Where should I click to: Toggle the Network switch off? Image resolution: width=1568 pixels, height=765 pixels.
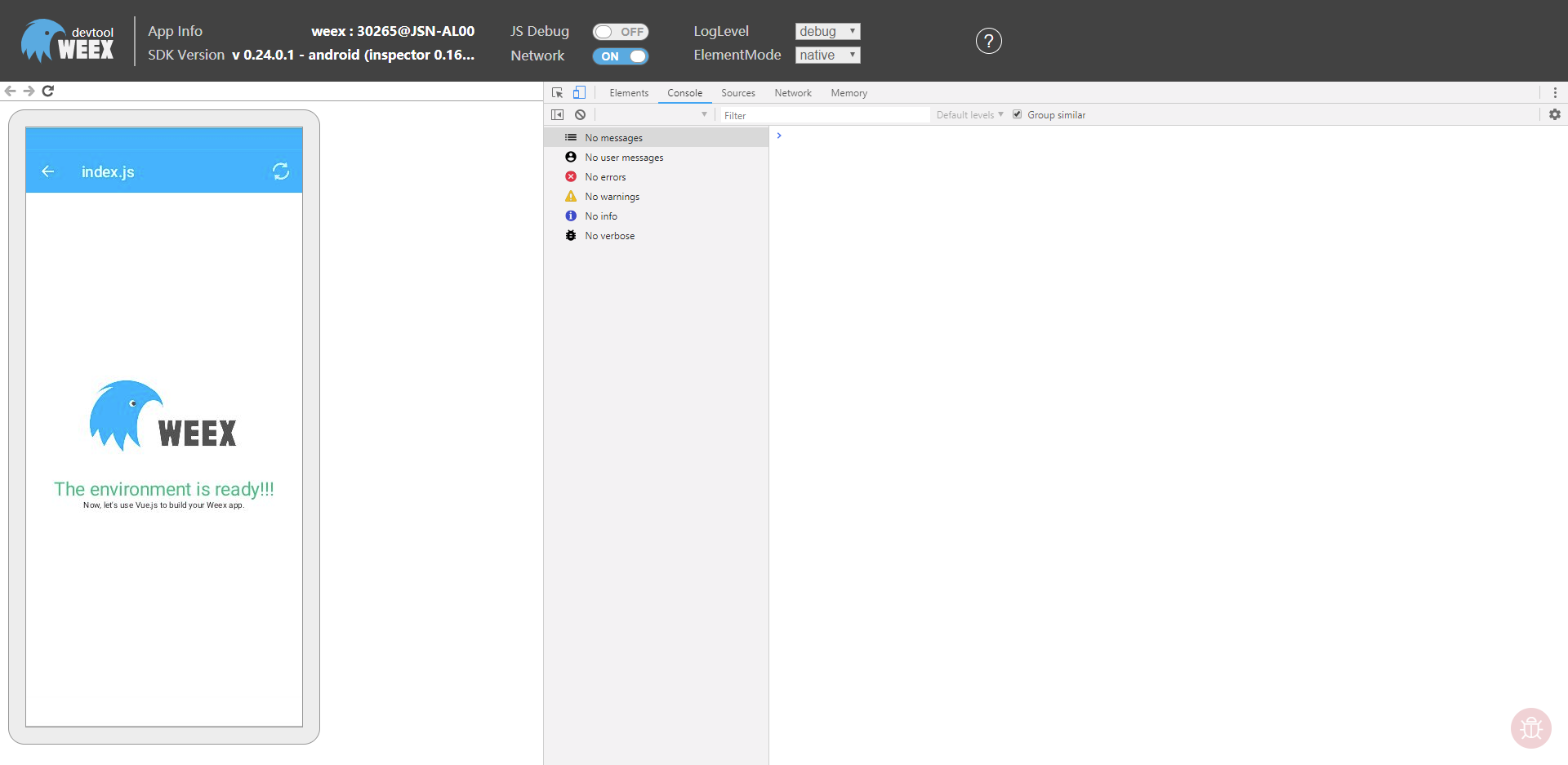coord(621,56)
